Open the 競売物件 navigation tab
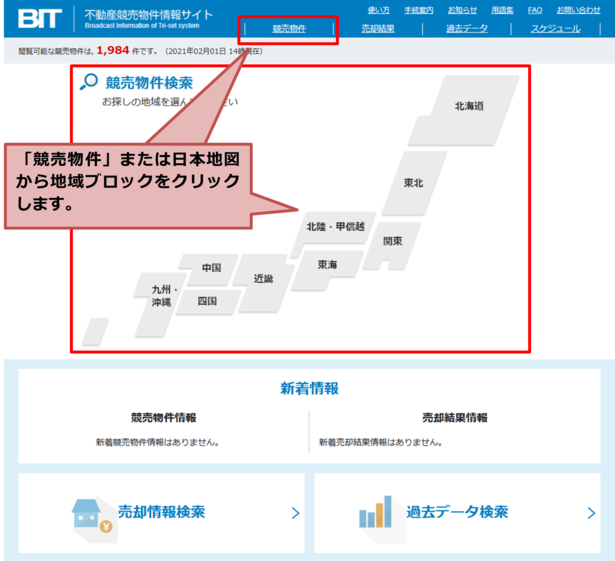The height and width of the screenshot is (561, 615). (289, 29)
